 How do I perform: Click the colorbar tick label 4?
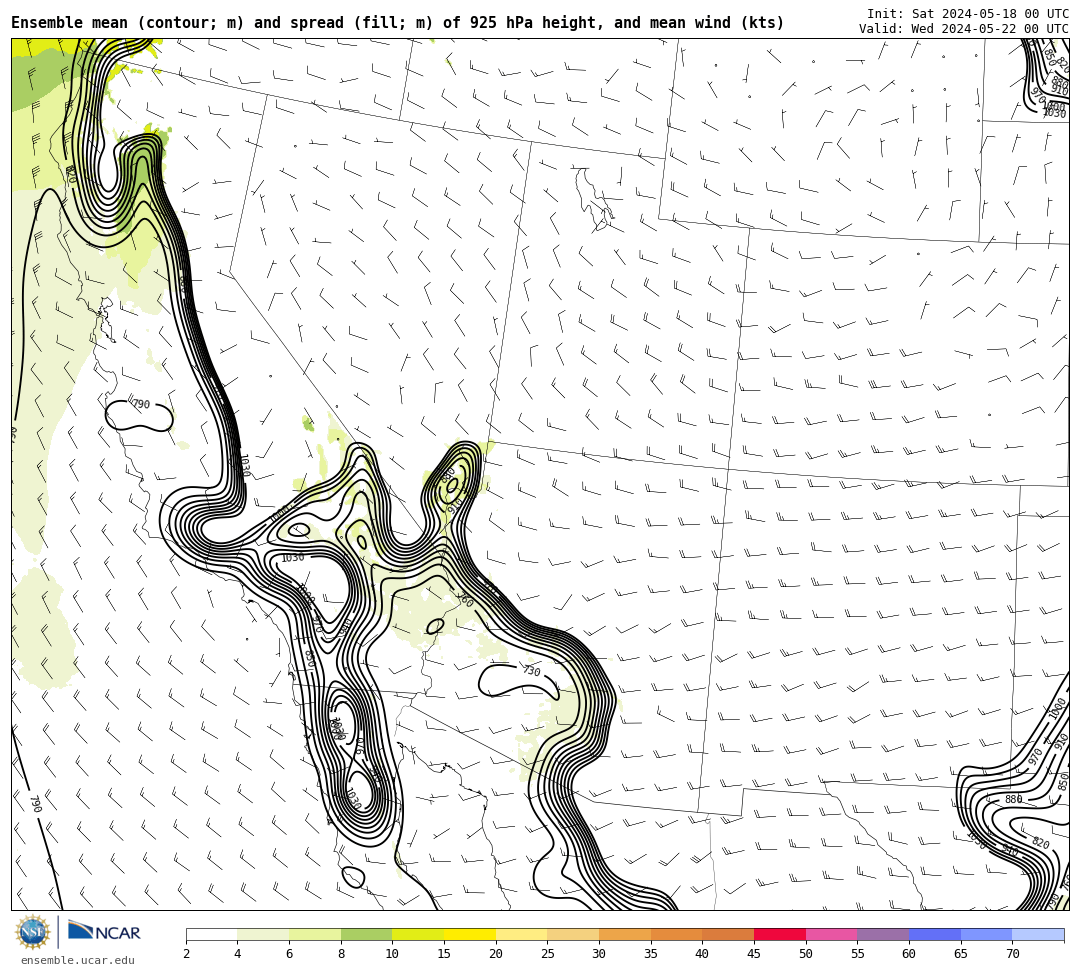coord(238,954)
